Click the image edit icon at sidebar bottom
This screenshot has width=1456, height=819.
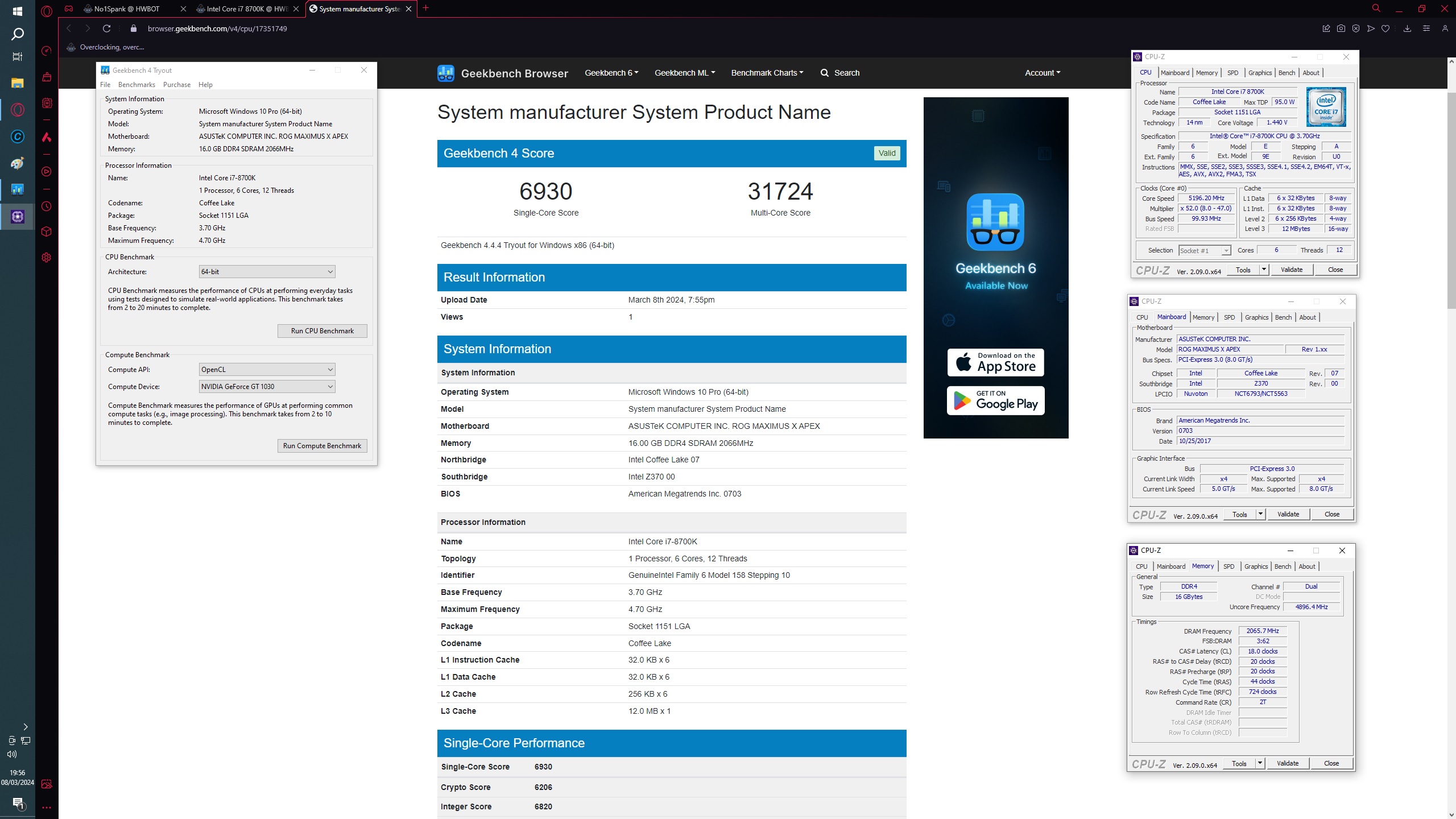pos(47,784)
